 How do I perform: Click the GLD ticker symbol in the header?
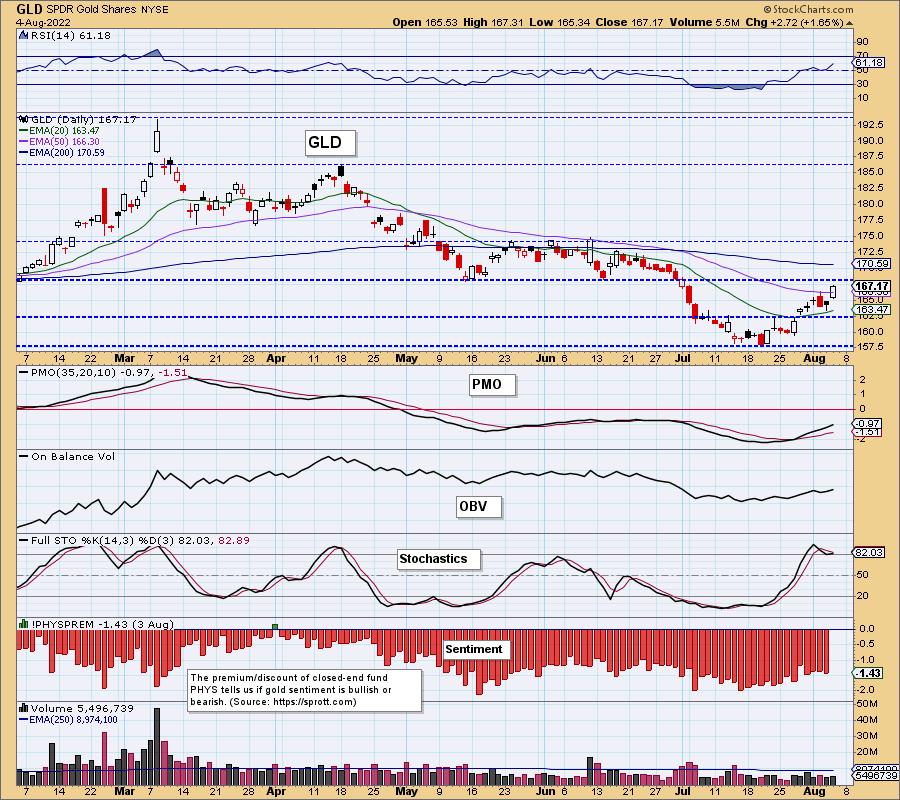pyautogui.click(x=28, y=9)
